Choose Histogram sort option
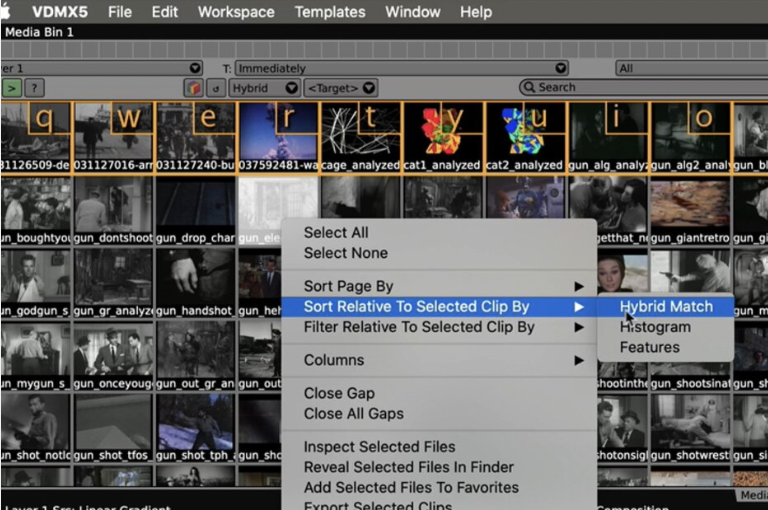The width and height of the screenshot is (768, 510). 655,327
